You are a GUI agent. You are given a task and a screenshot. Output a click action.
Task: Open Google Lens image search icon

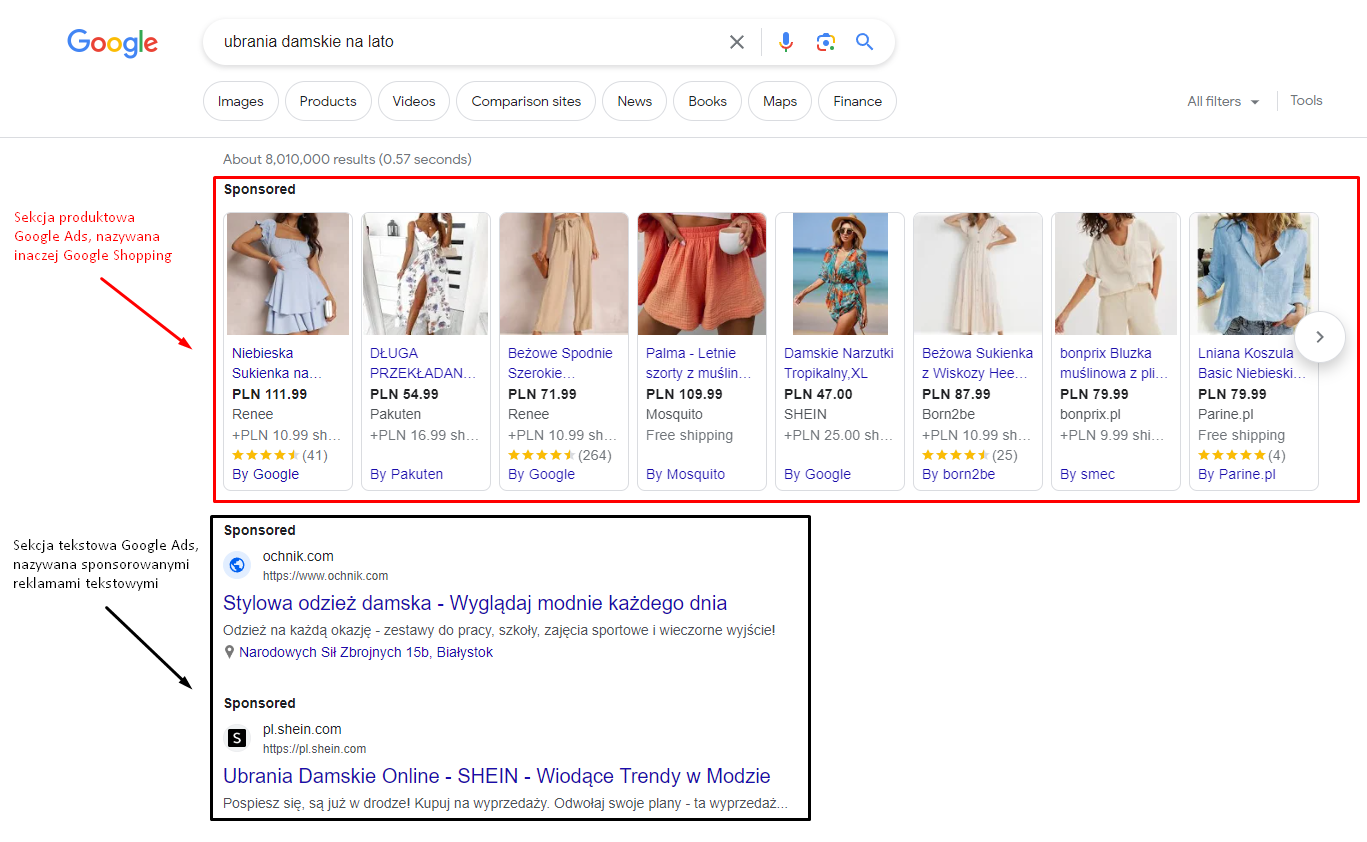click(x=825, y=42)
